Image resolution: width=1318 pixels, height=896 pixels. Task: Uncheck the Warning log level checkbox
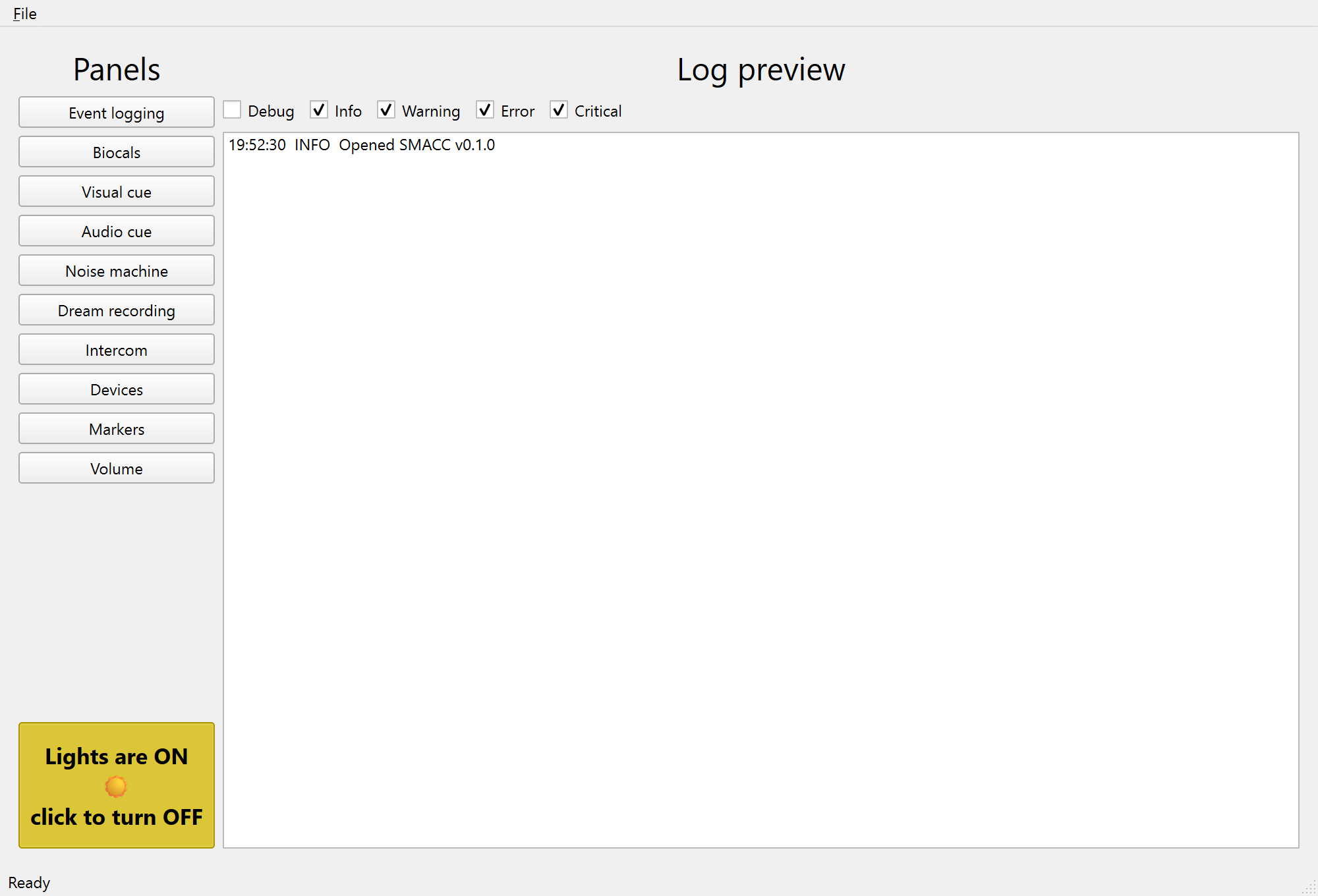386,110
